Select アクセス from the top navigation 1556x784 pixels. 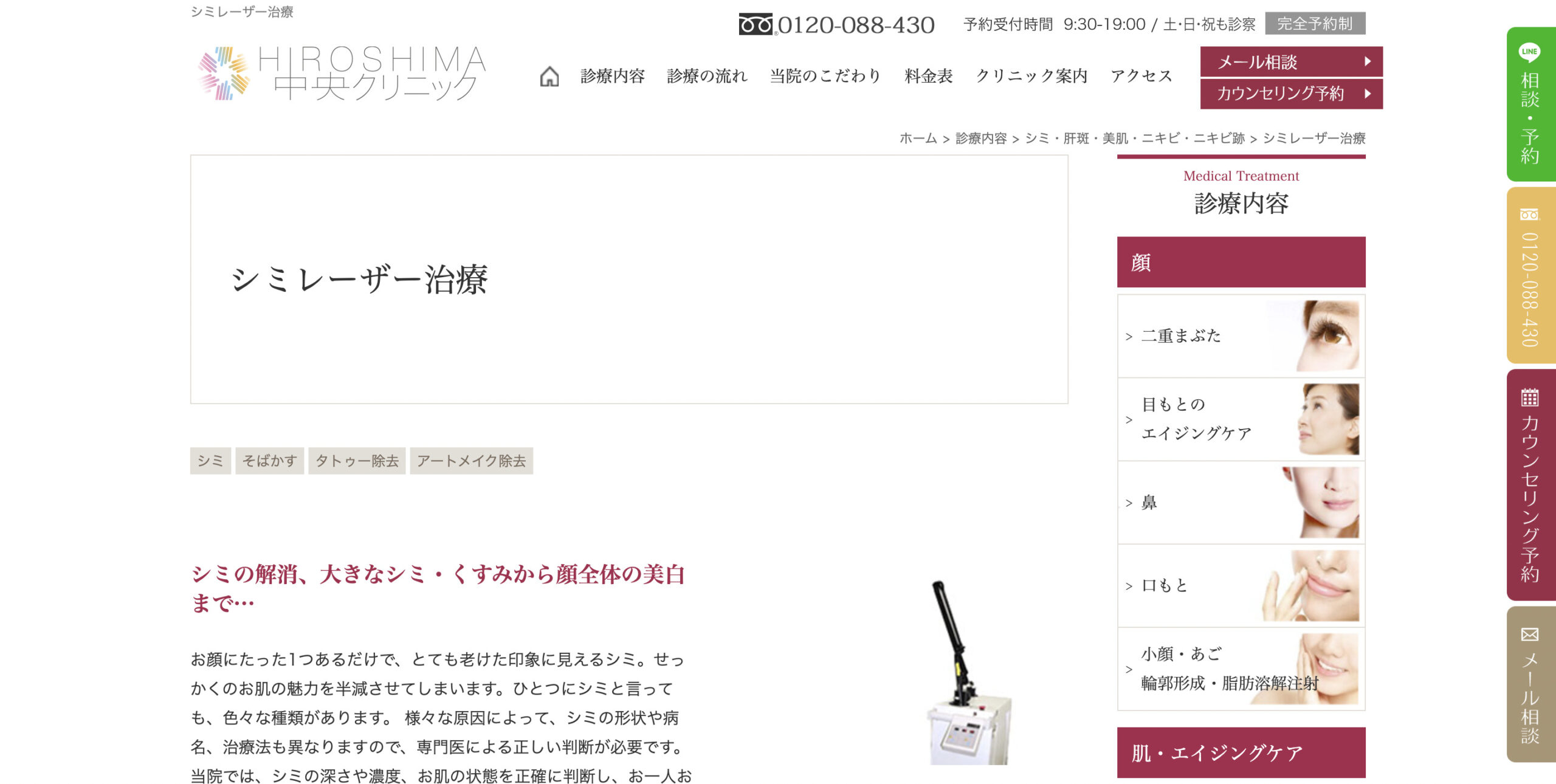[1141, 76]
